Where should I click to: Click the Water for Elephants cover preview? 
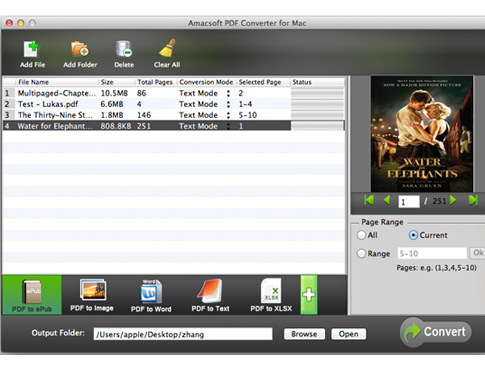(x=422, y=134)
